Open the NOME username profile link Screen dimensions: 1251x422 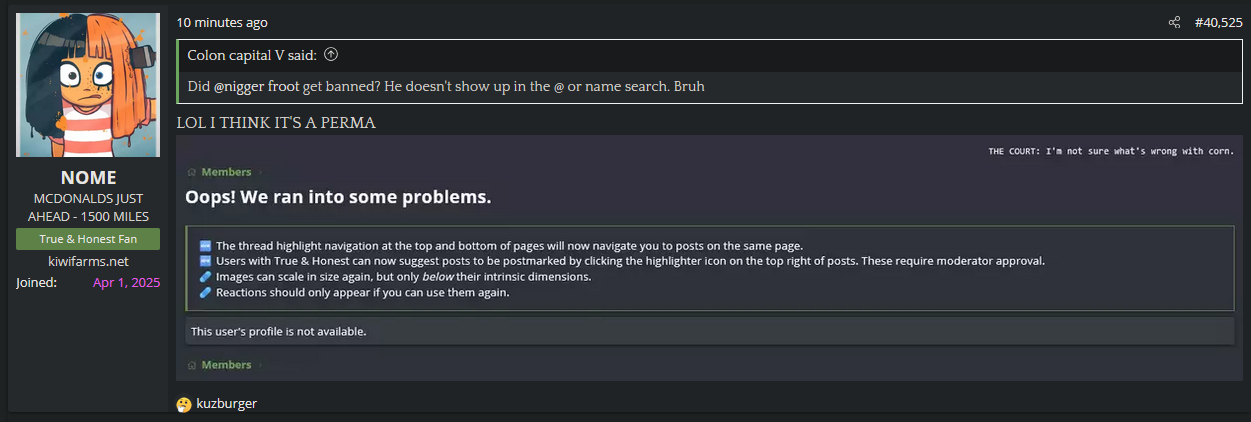(x=88, y=177)
